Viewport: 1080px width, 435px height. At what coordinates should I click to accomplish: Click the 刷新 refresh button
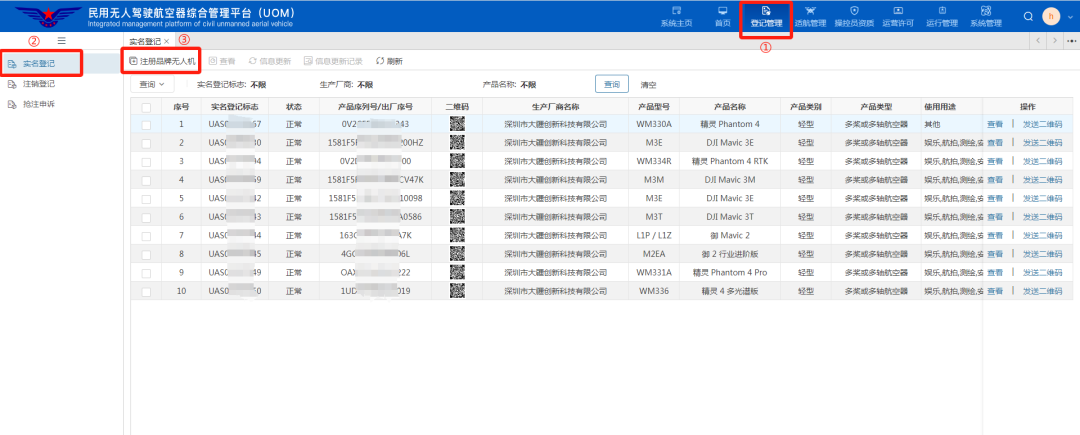click(389, 61)
